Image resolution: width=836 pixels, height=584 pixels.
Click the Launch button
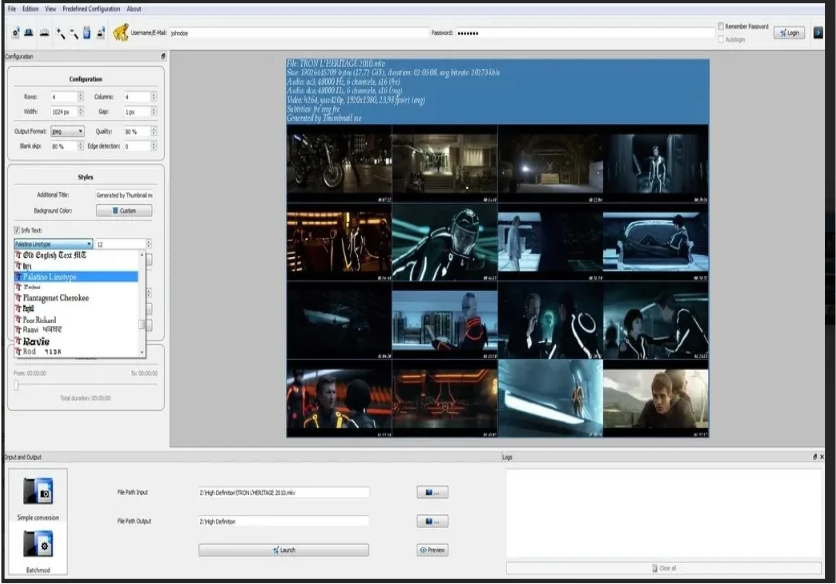click(284, 550)
